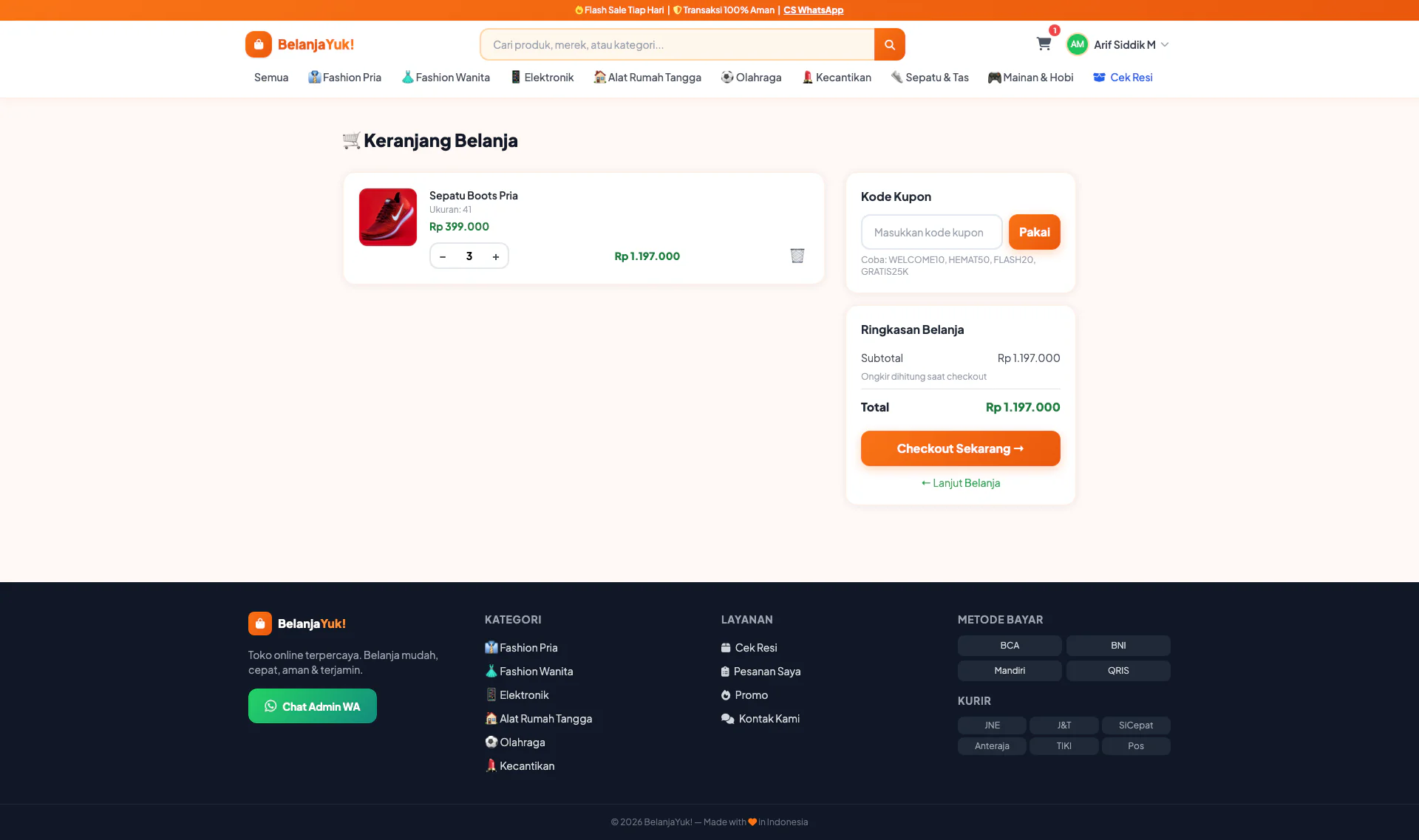
Task: Click the Sepatu Boots Pria product thumbnail
Action: 388,217
